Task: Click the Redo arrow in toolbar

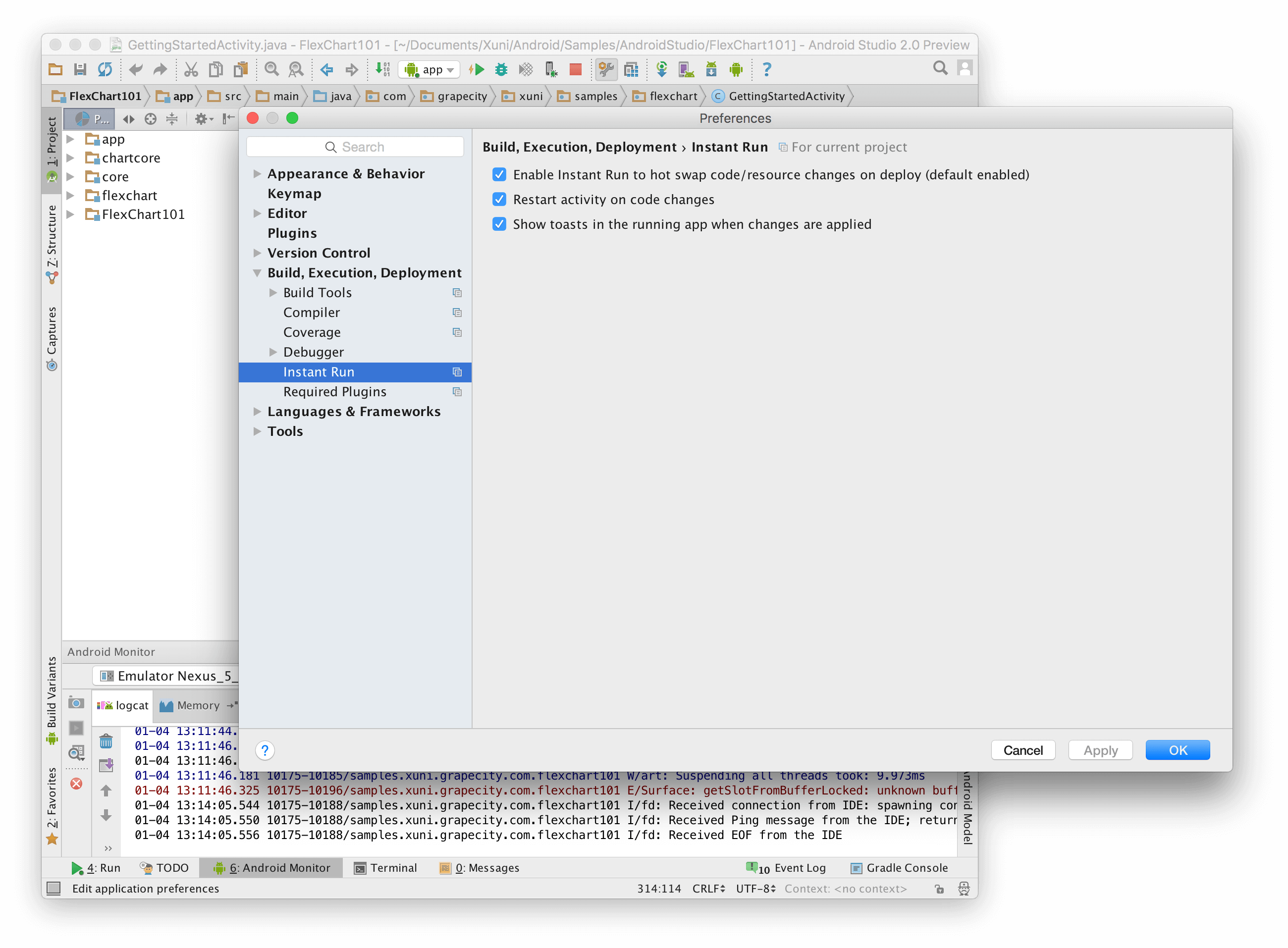Action: [160, 69]
